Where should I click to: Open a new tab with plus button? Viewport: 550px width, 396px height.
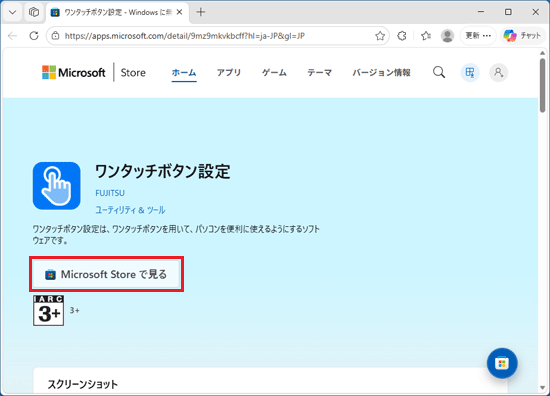pos(201,12)
